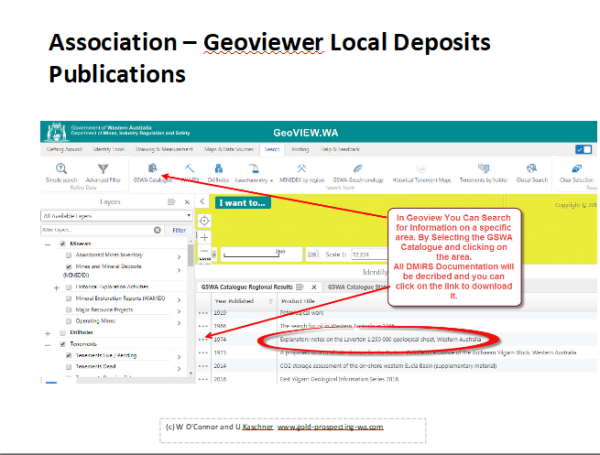
Task: Click the map Scale input field
Action: [x=369, y=254]
